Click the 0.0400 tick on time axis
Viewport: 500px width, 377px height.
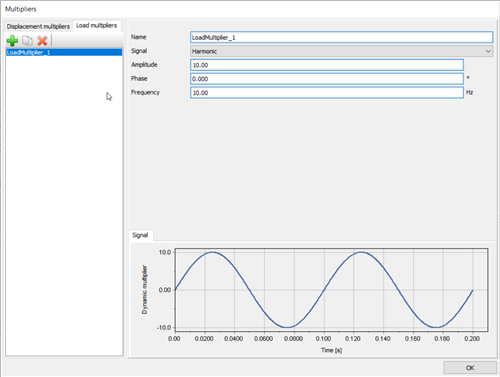233,339
